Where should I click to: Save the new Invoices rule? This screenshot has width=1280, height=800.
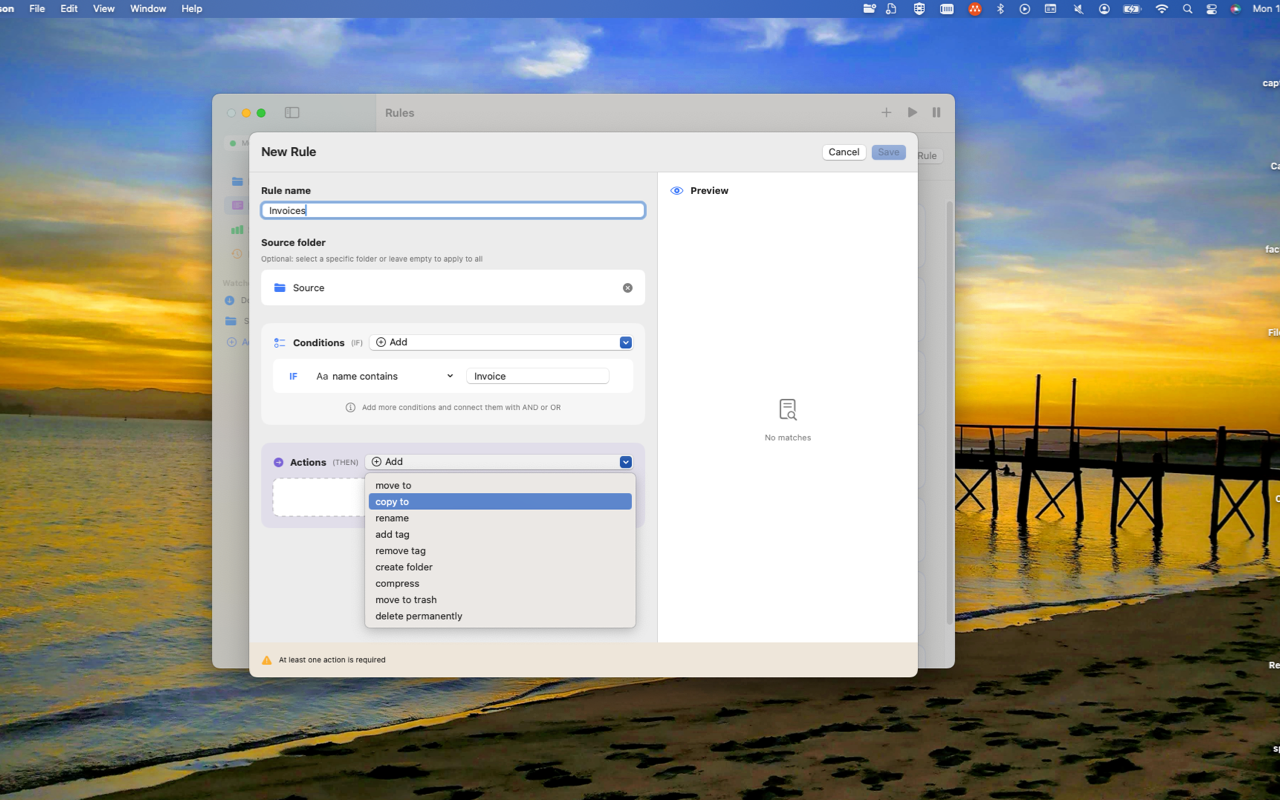tap(888, 151)
